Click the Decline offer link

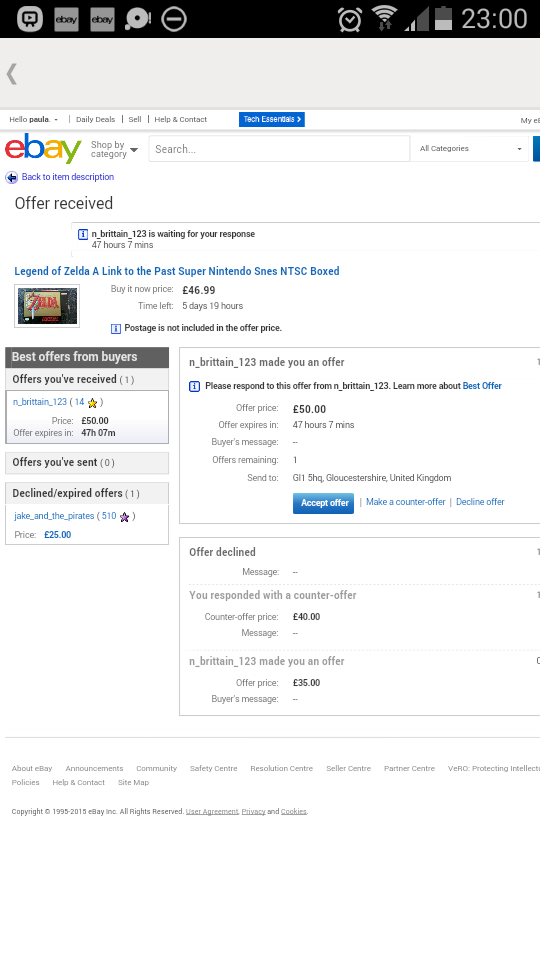(x=480, y=502)
